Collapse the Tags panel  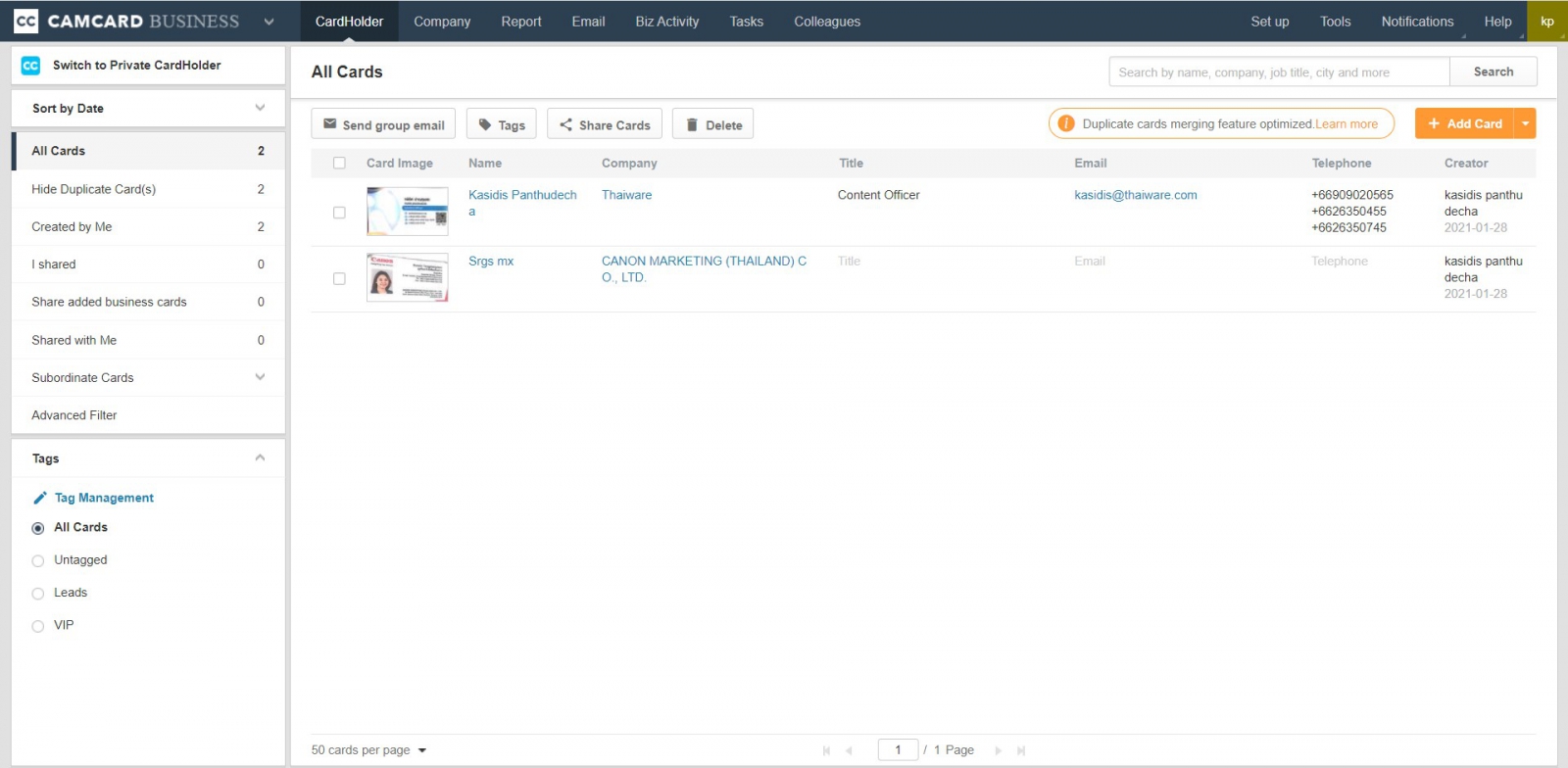click(260, 457)
